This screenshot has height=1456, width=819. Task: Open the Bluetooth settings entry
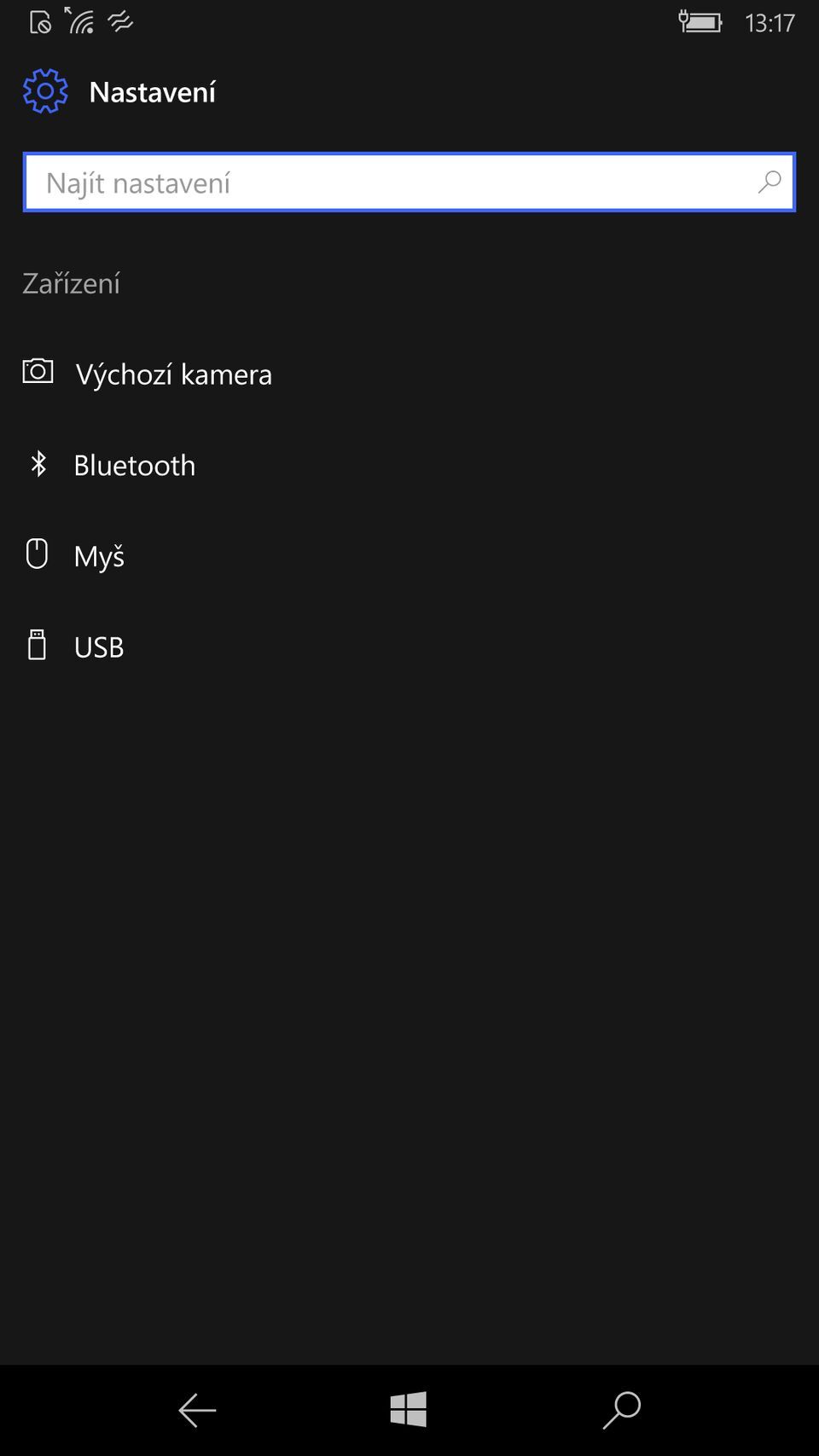pyautogui.click(x=135, y=466)
